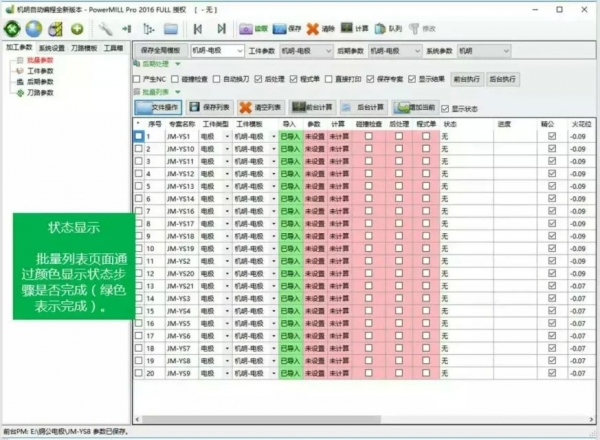Viewport: 600px width, 440px height.
Task: Click the 前台执行 button
Action: click(x=467, y=79)
